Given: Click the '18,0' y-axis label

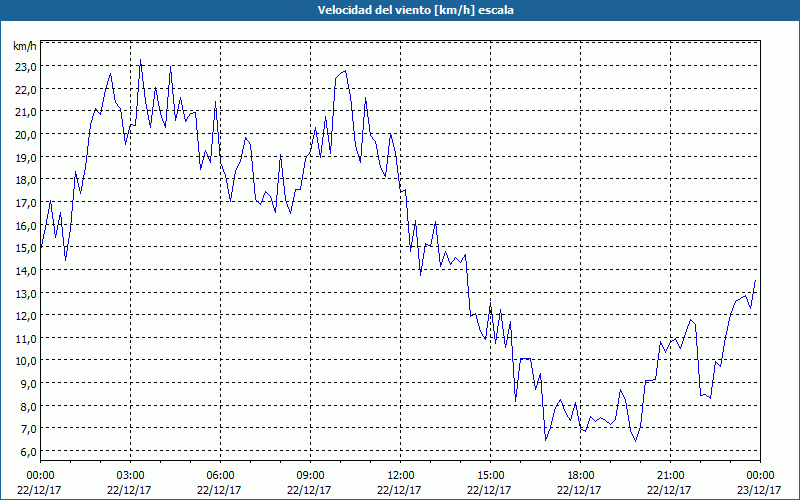Looking at the screenshot, I should 26,180.
